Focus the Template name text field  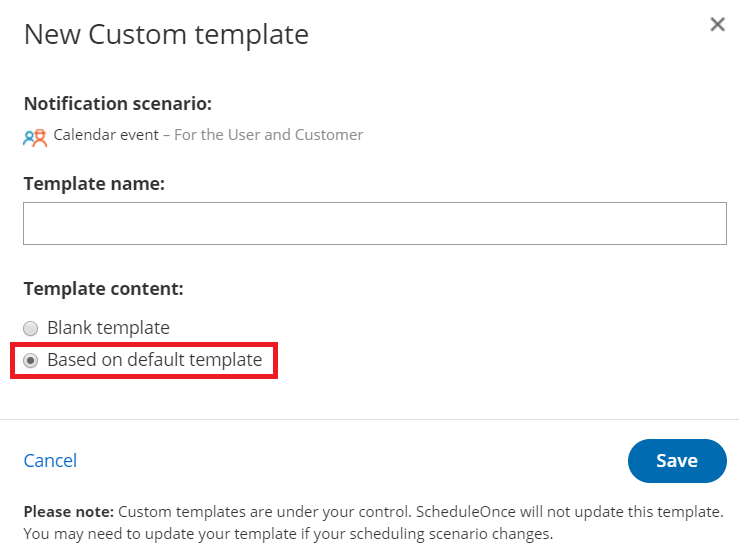pyautogui.click(x=374, y=224)
